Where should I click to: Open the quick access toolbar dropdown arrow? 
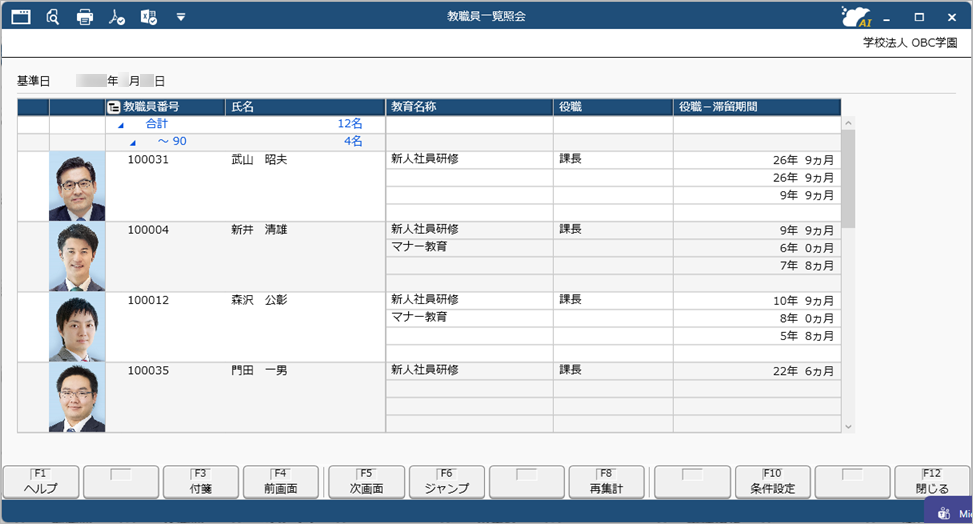tap(181, 17)
